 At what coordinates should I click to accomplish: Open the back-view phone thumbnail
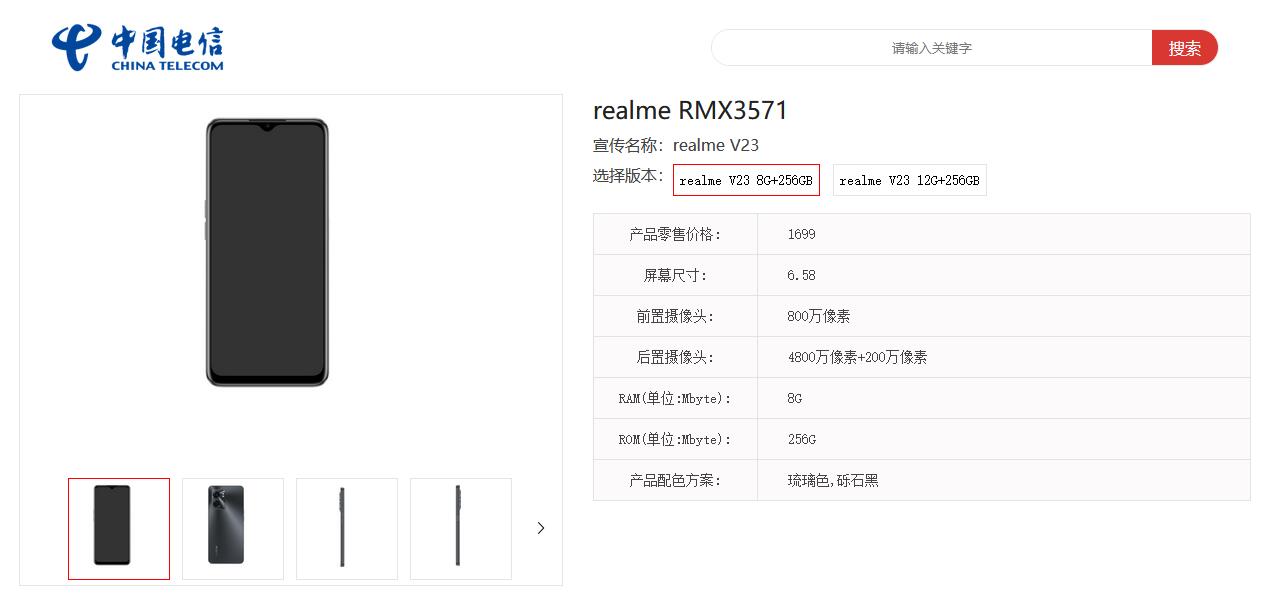(x=233, y=529)
